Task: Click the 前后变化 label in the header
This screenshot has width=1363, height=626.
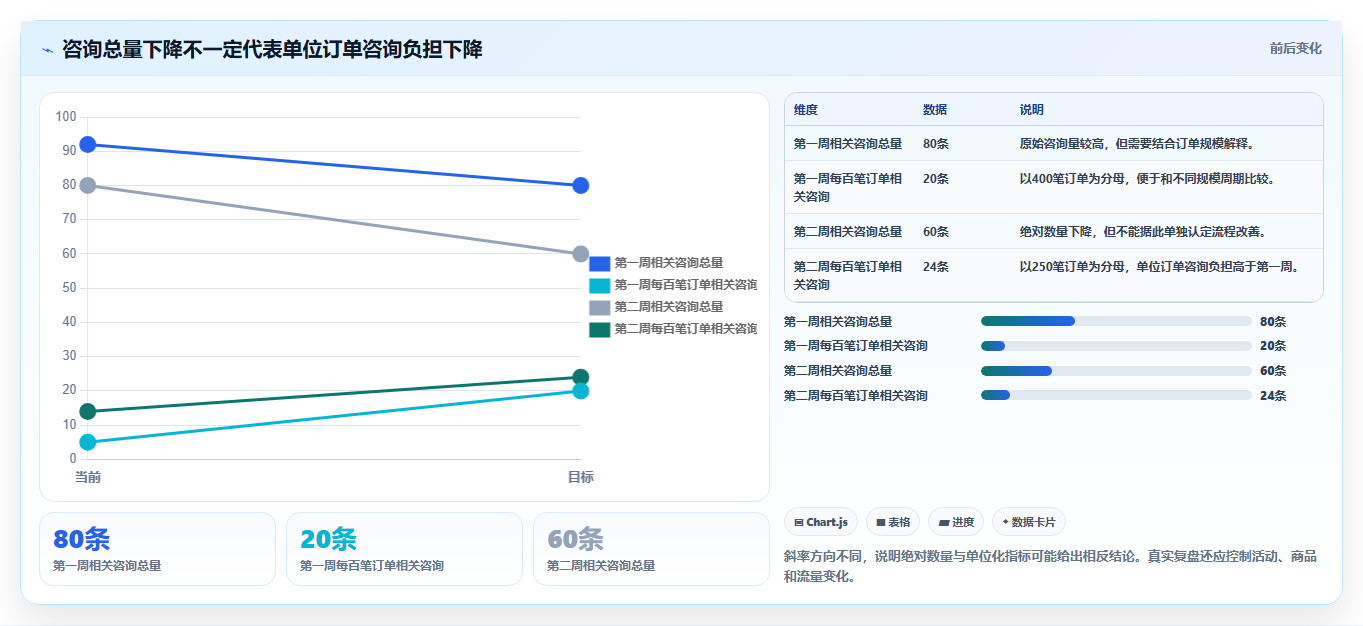Action: [x=1295, y=48]
